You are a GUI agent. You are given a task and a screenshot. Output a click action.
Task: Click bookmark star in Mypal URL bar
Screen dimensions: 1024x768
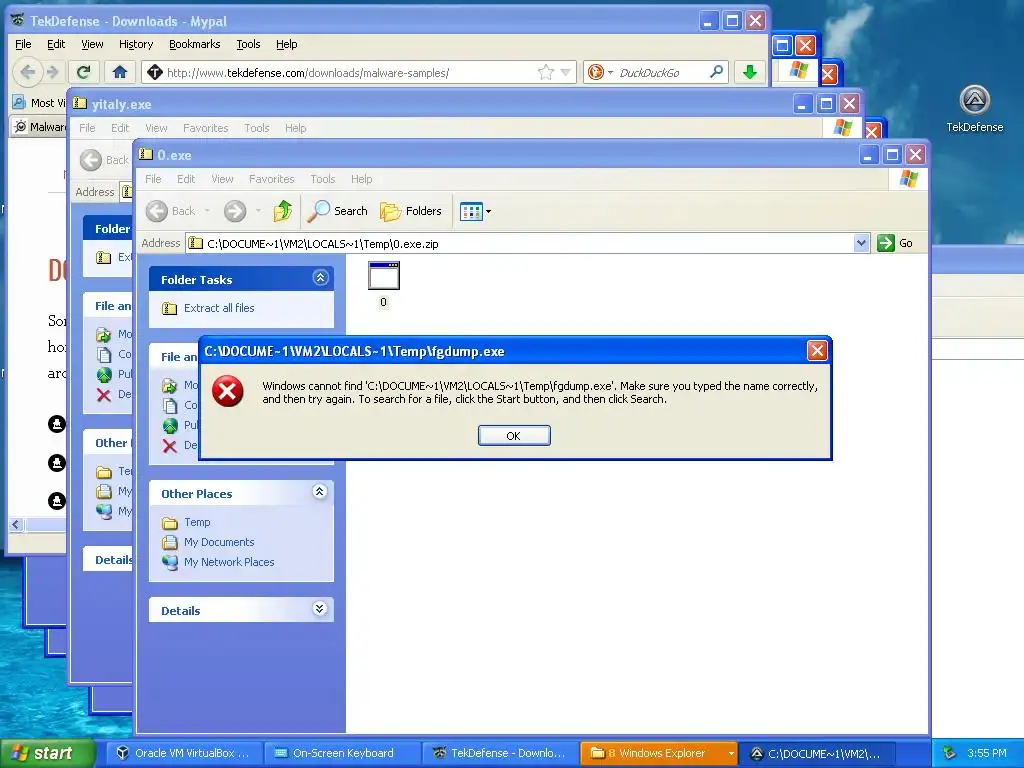coord(545,72)
